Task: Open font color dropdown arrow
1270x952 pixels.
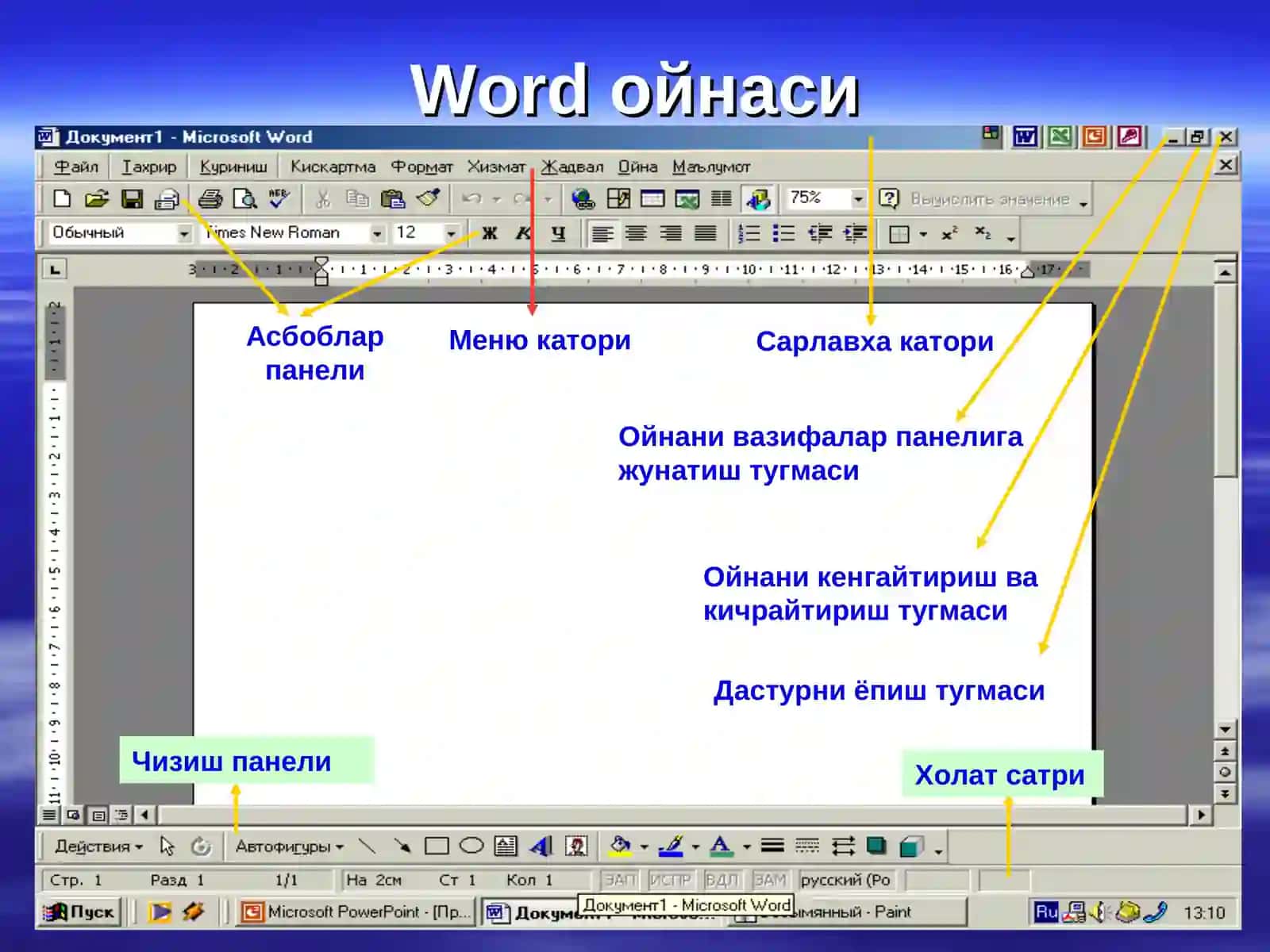Action: click(746, 847)
